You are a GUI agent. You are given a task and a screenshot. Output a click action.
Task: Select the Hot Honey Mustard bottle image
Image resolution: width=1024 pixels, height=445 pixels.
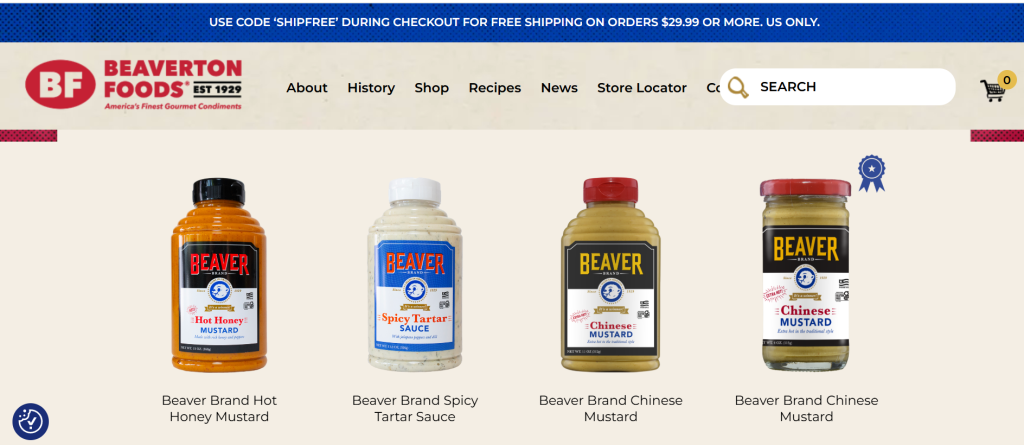tap(219, 275)
